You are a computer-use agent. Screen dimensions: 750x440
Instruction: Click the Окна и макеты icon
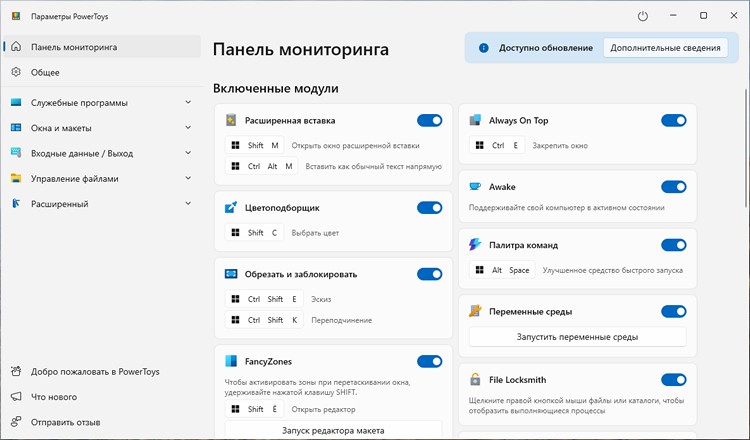(x=16, y=128)
